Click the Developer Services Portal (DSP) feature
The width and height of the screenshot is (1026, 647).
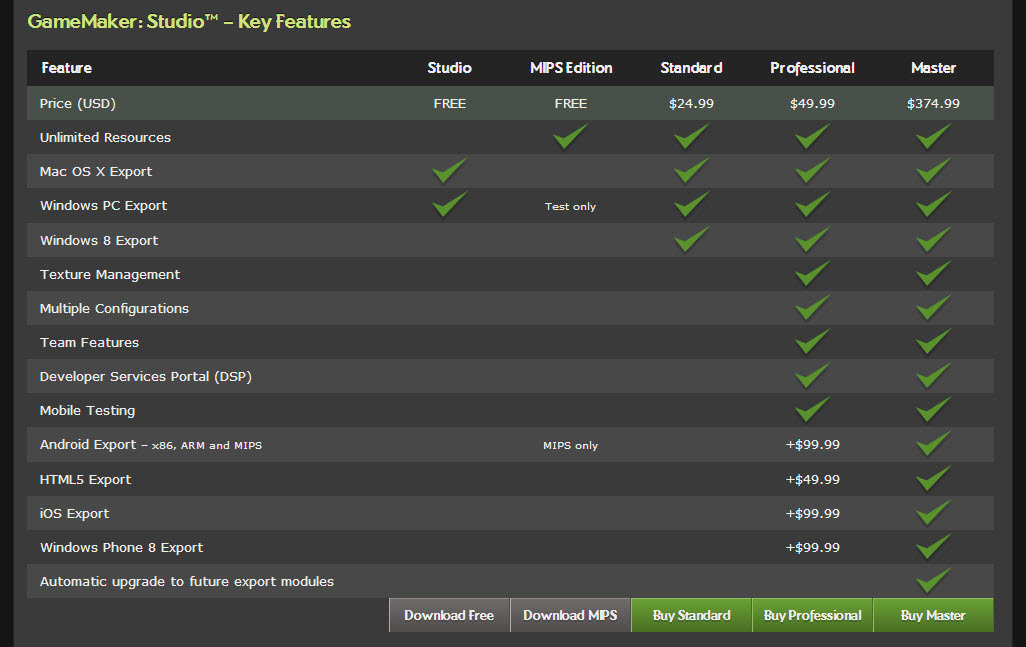coord(145,376)
